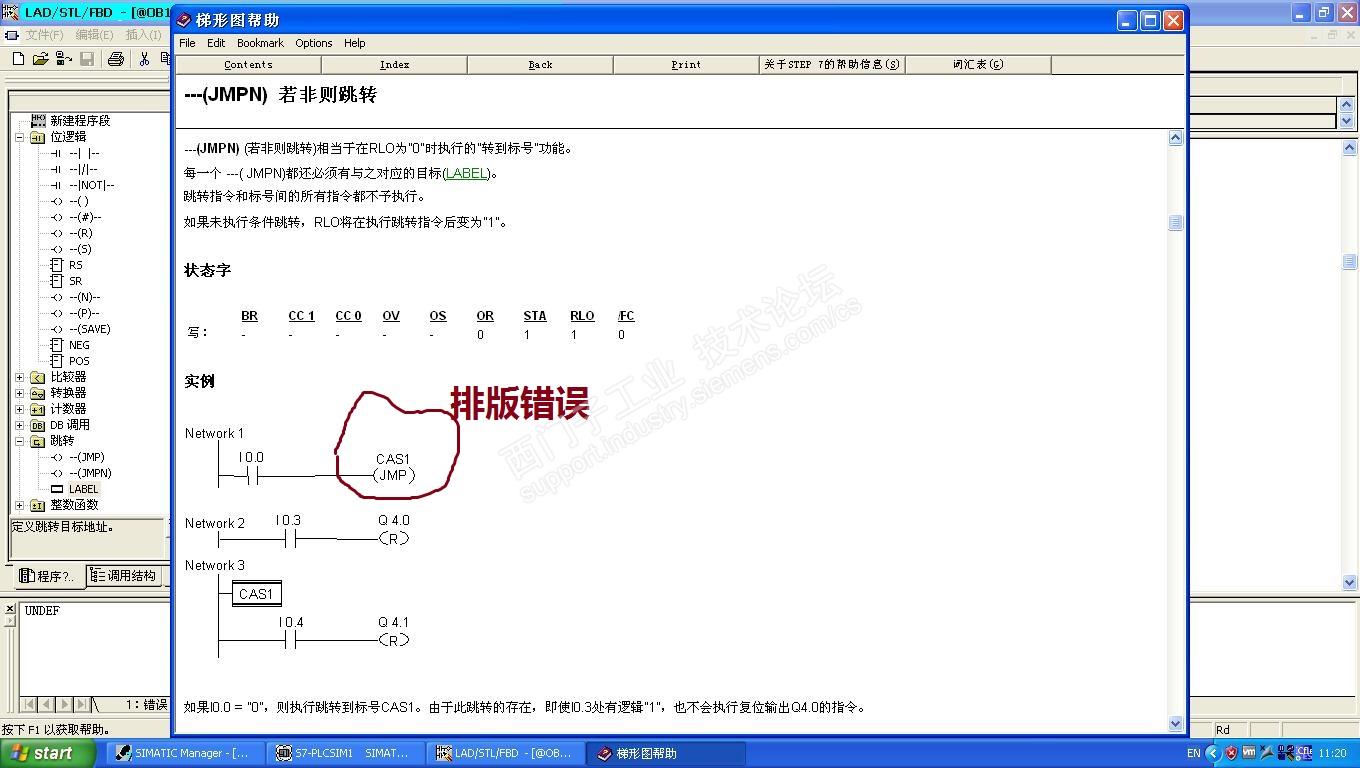
Task: Click the red security shield tray icon
Action: coord(1231,754)
